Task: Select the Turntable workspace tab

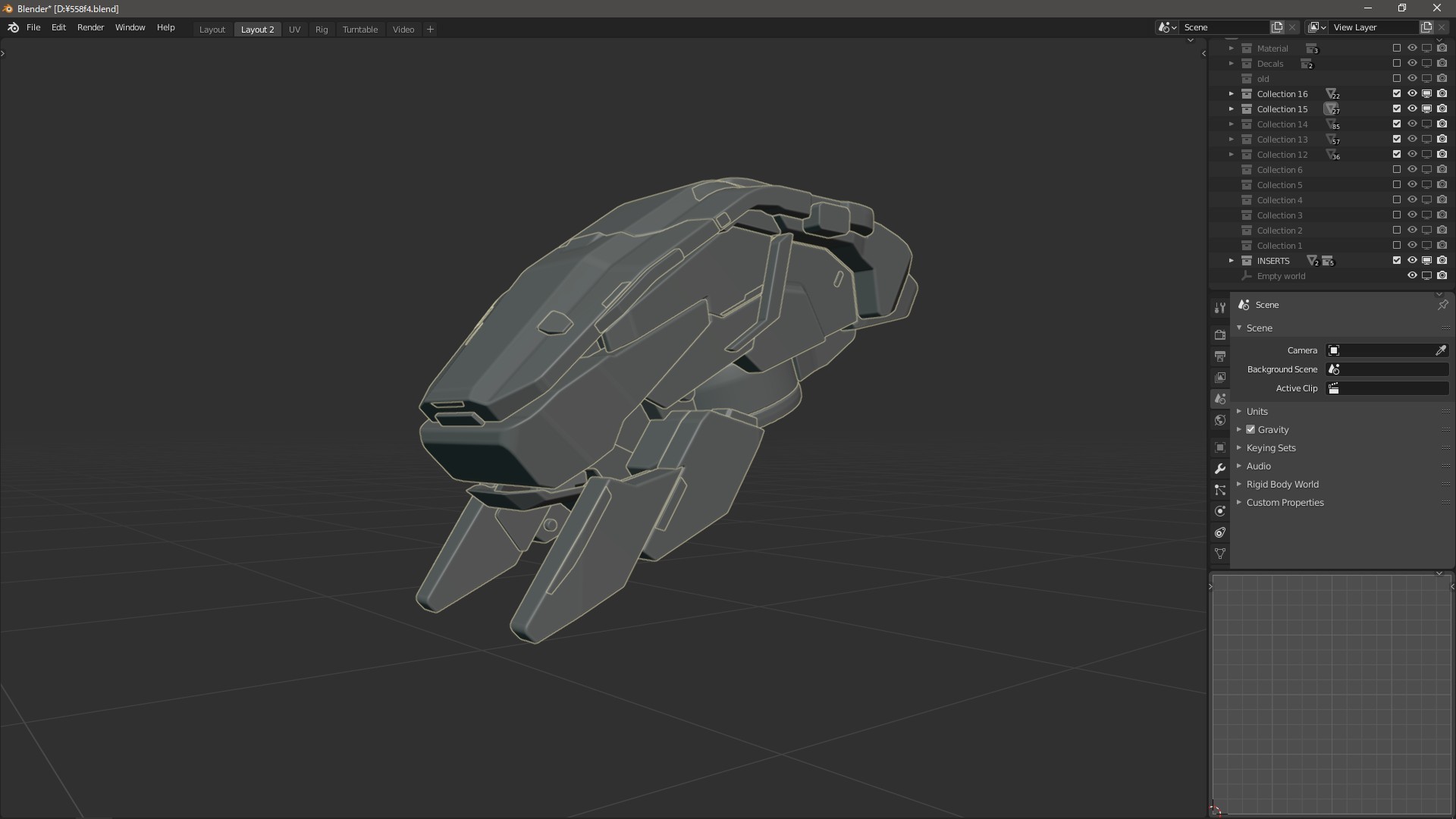Action: (359, 29)
